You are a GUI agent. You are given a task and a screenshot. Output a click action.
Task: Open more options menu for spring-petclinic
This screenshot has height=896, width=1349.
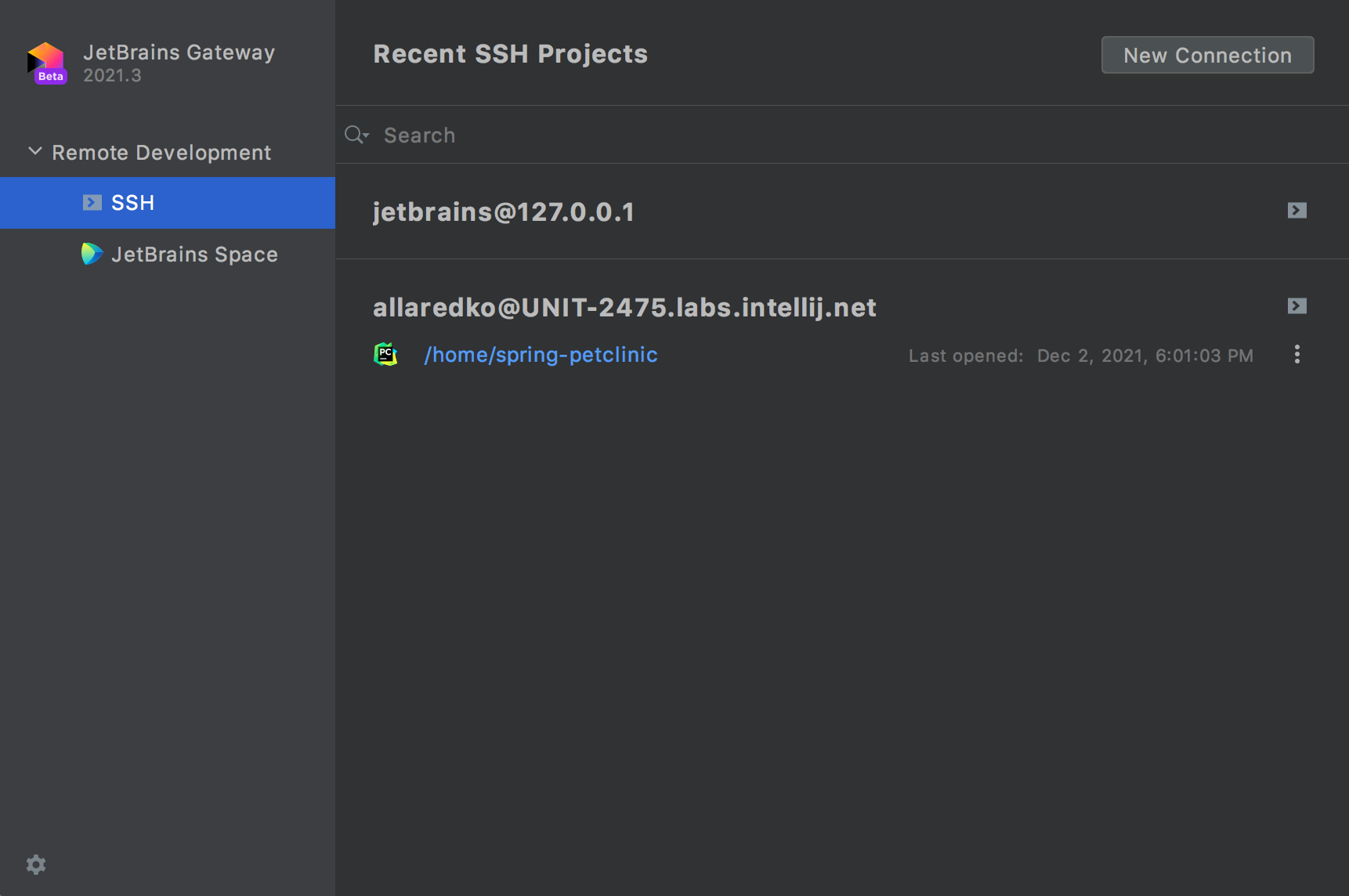[x=1297, y=355]
